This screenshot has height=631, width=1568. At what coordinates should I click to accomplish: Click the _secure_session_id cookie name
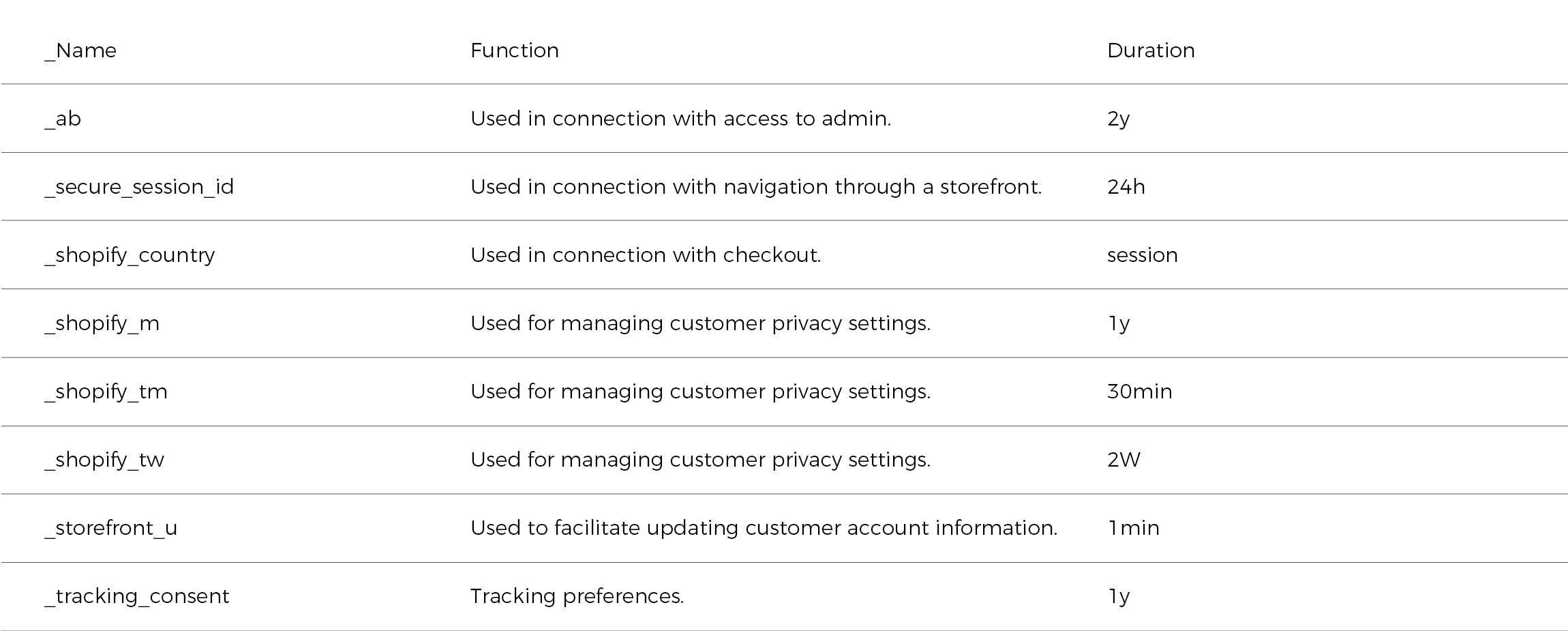tap(139, 187)
